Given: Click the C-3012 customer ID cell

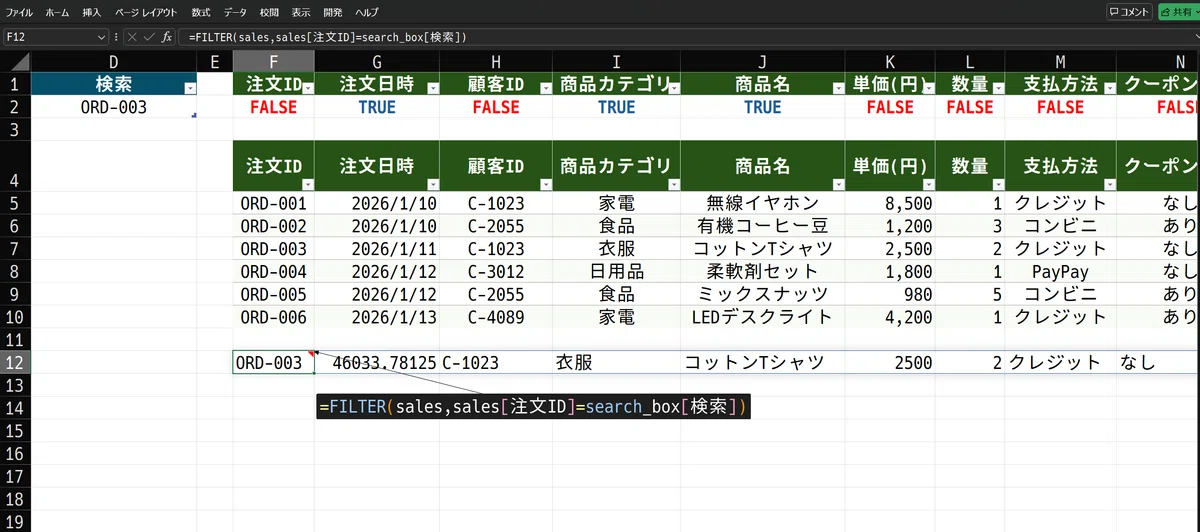Looking at the screenshot, I should tap(496, 271).
